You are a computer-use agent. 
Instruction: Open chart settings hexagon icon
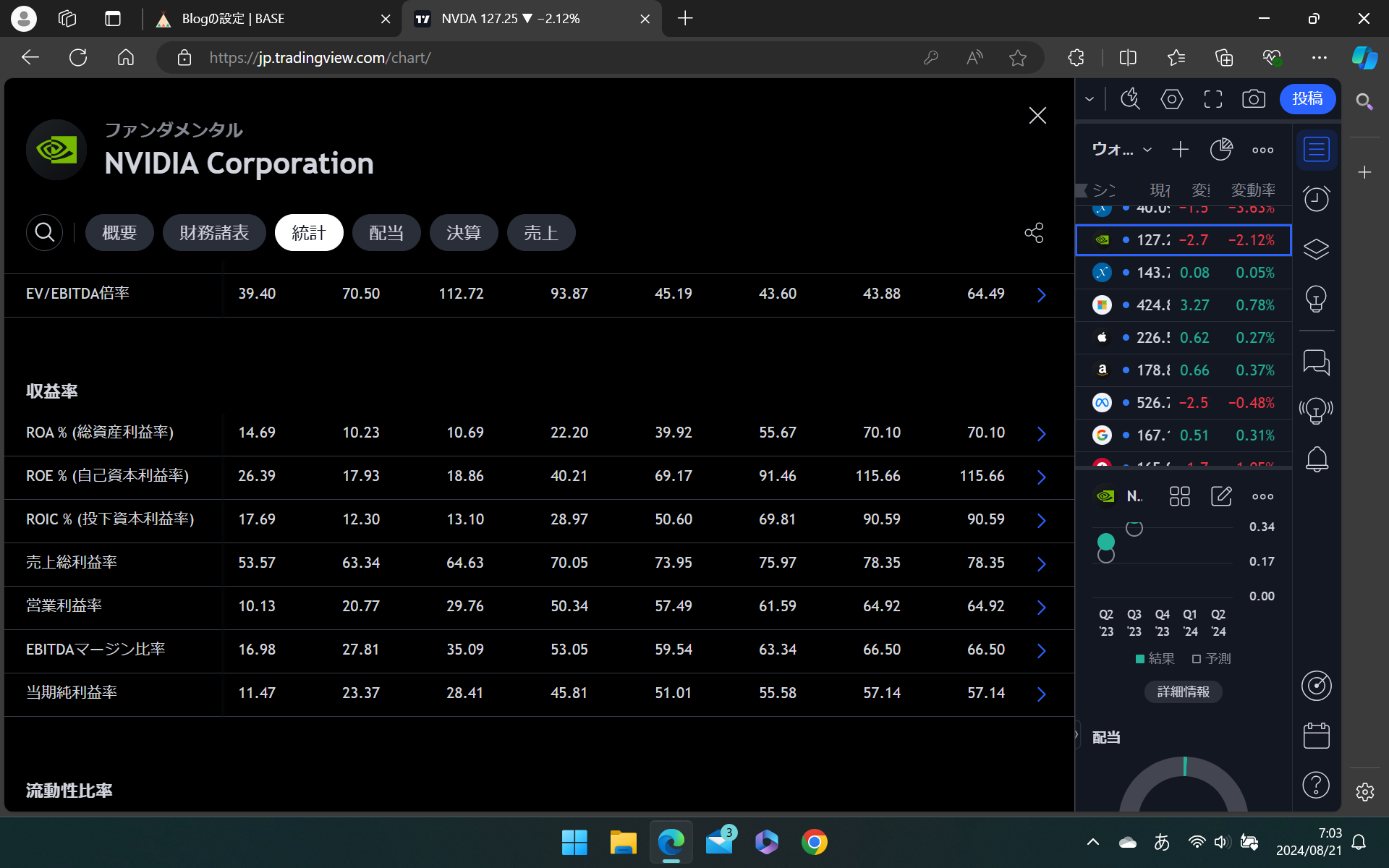click(x=1172, y=99)
